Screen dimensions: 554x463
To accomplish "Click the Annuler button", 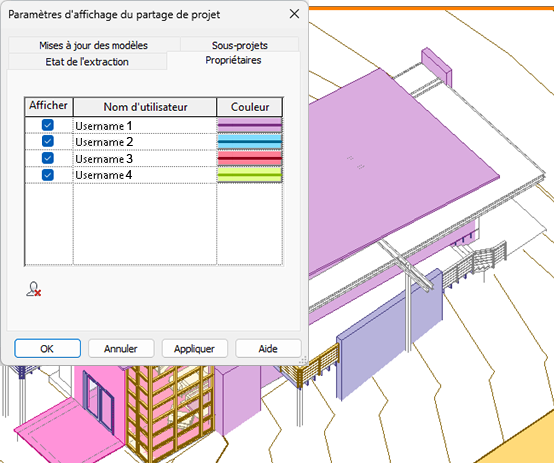I will pos(121,349).
